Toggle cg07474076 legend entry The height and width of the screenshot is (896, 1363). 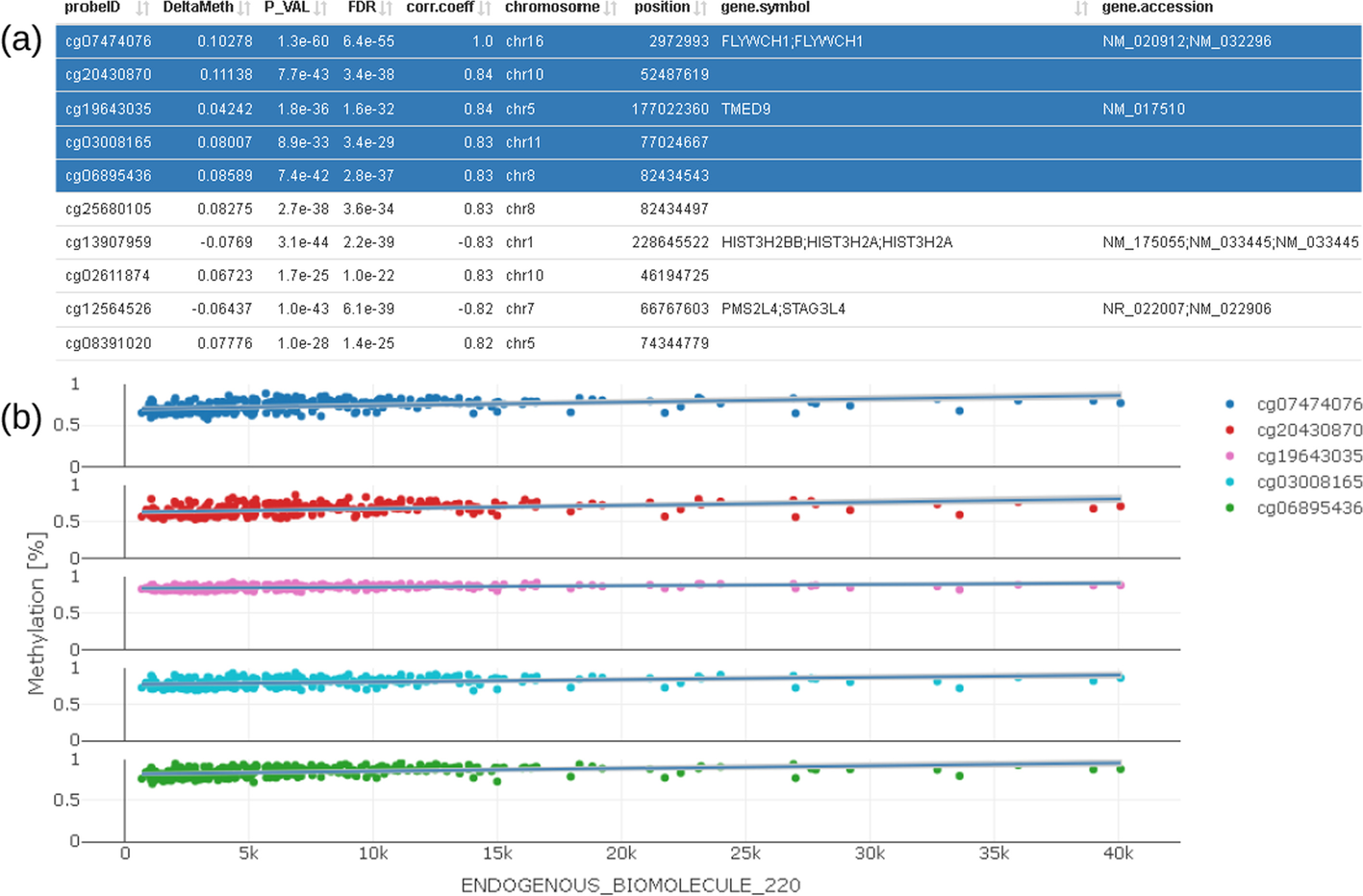click(1294, 404)
